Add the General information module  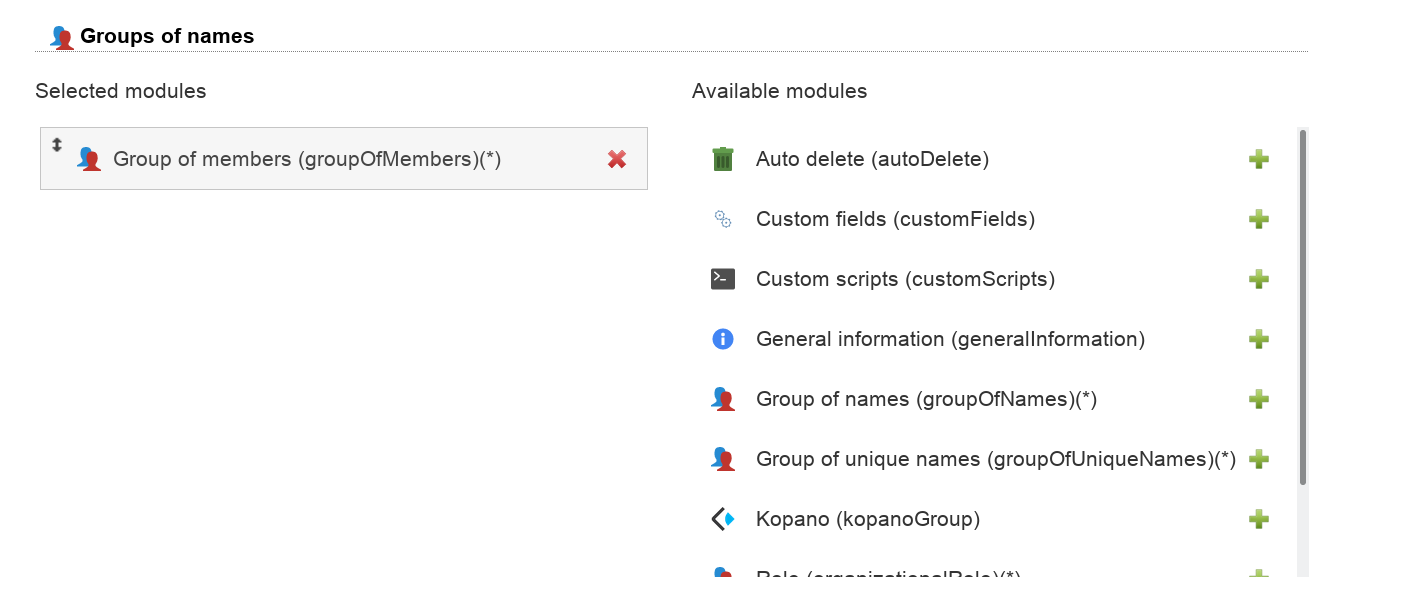(1259, 339)
